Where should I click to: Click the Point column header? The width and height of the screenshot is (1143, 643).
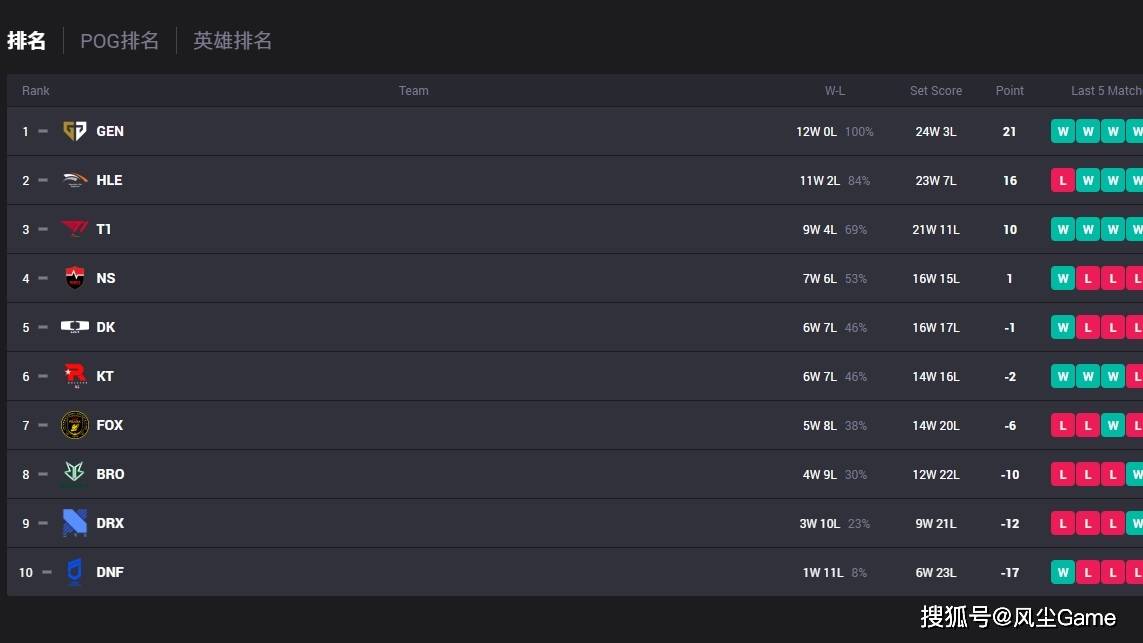1010,90
